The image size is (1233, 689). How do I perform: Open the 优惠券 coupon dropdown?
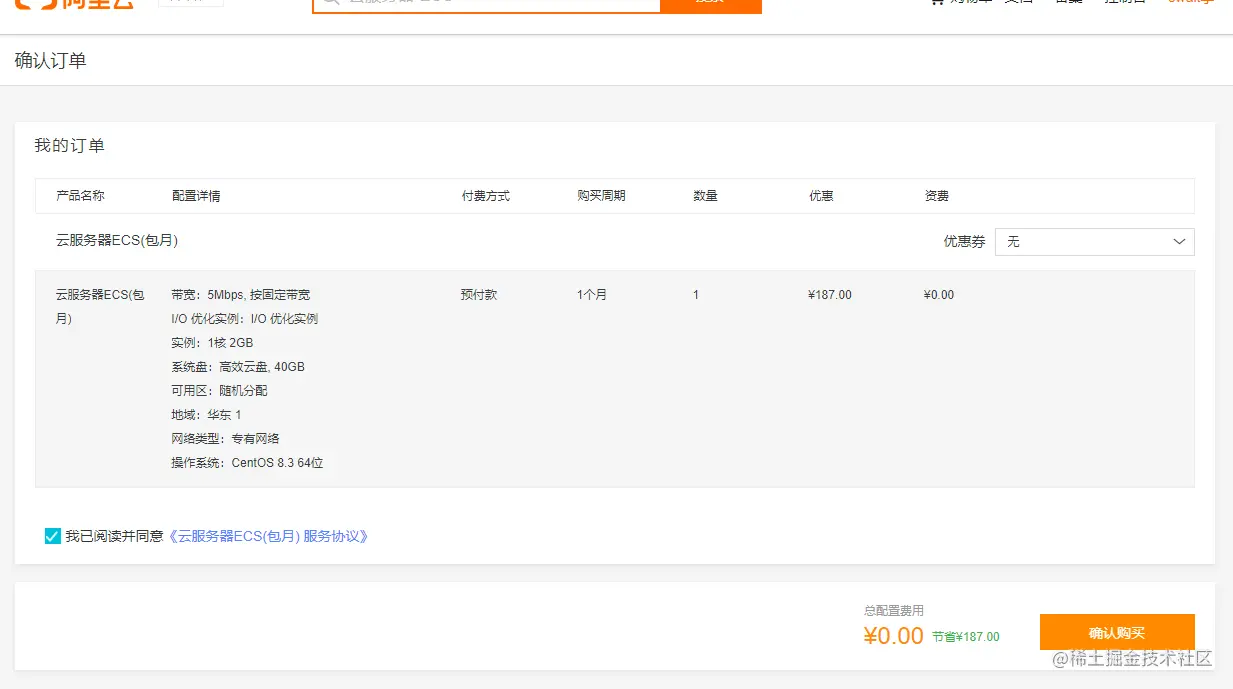click(1094, 242)
